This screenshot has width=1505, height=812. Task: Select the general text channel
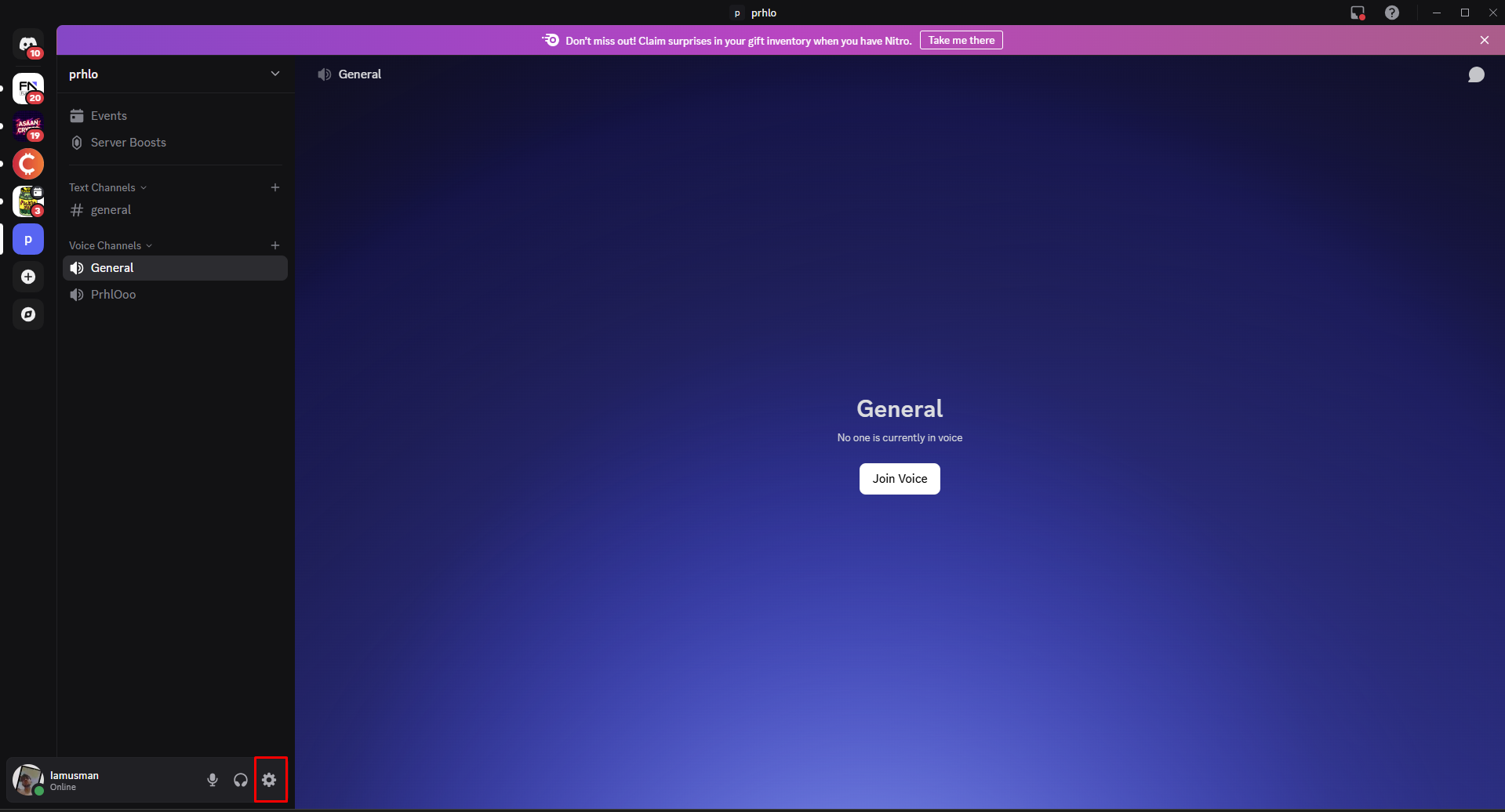pyautogui.click(x=111, y=210)
